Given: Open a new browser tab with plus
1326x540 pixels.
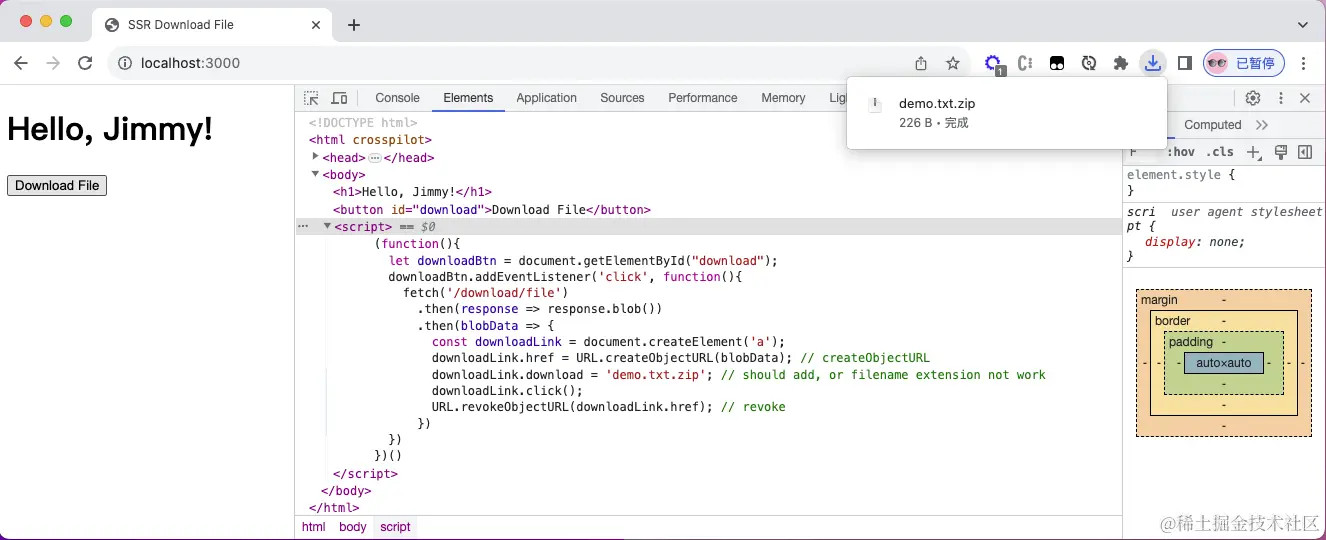Looking at the screenshot, I should pyautogui.click(x=354, y=25).
